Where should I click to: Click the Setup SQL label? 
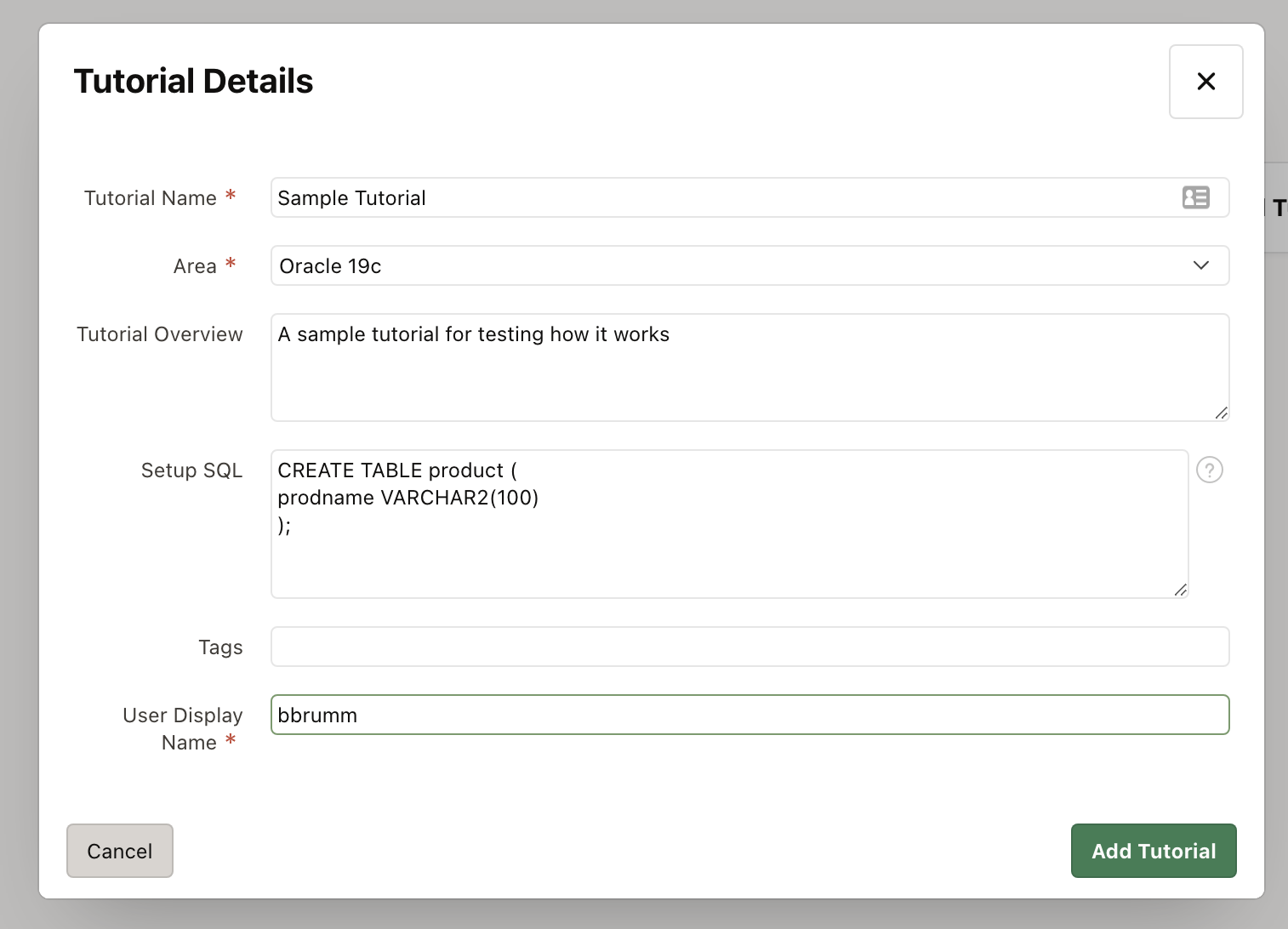click(191, 470)
